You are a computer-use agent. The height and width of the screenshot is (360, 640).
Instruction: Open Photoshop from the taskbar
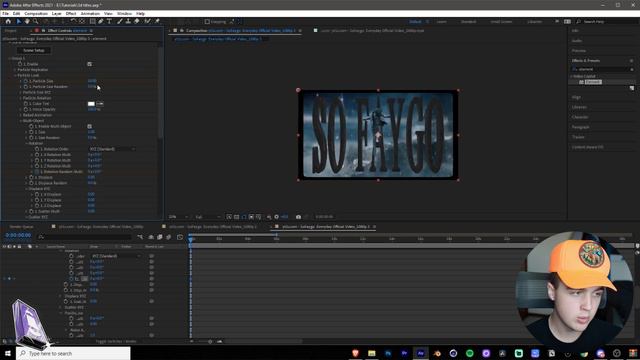click(x=388, y=353)
